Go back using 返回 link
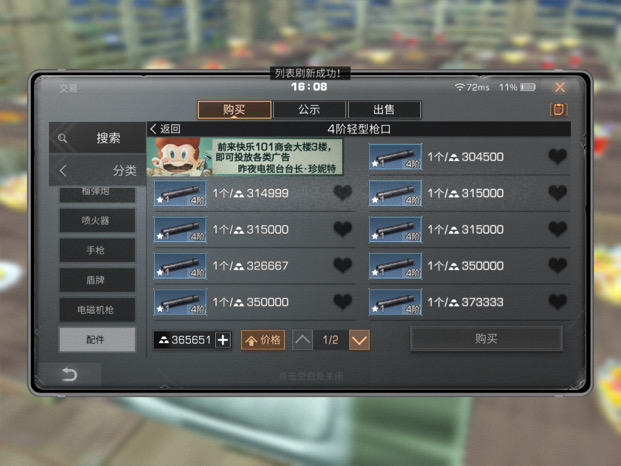Screen dimensions: 621x466 point(166,129)
